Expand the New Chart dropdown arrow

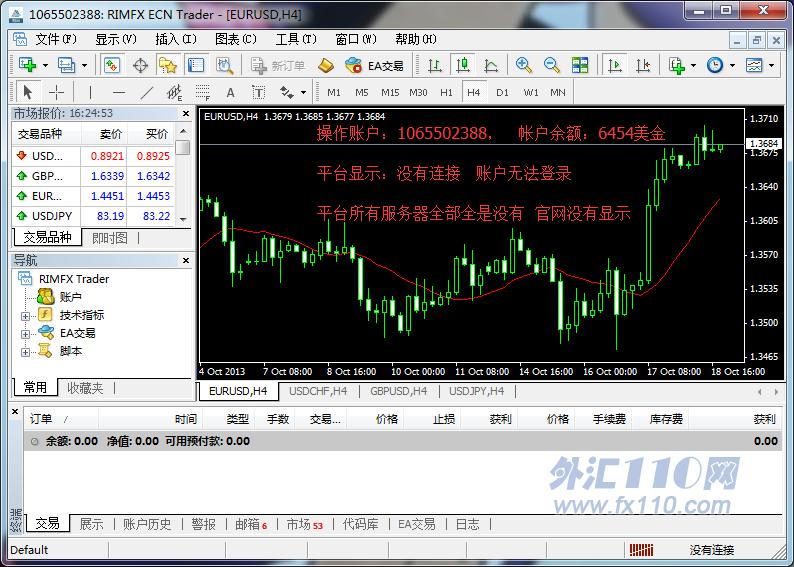[x=45, y=65]
